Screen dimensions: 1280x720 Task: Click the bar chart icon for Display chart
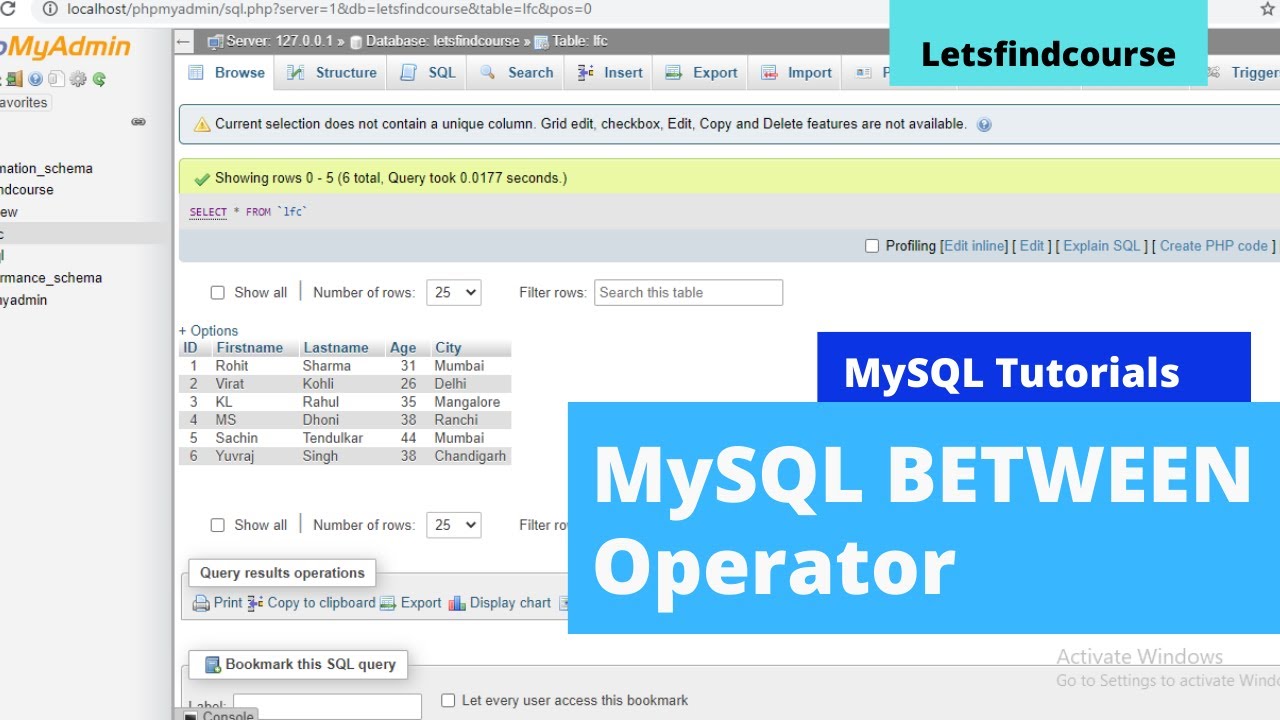(x=457, y=603)
